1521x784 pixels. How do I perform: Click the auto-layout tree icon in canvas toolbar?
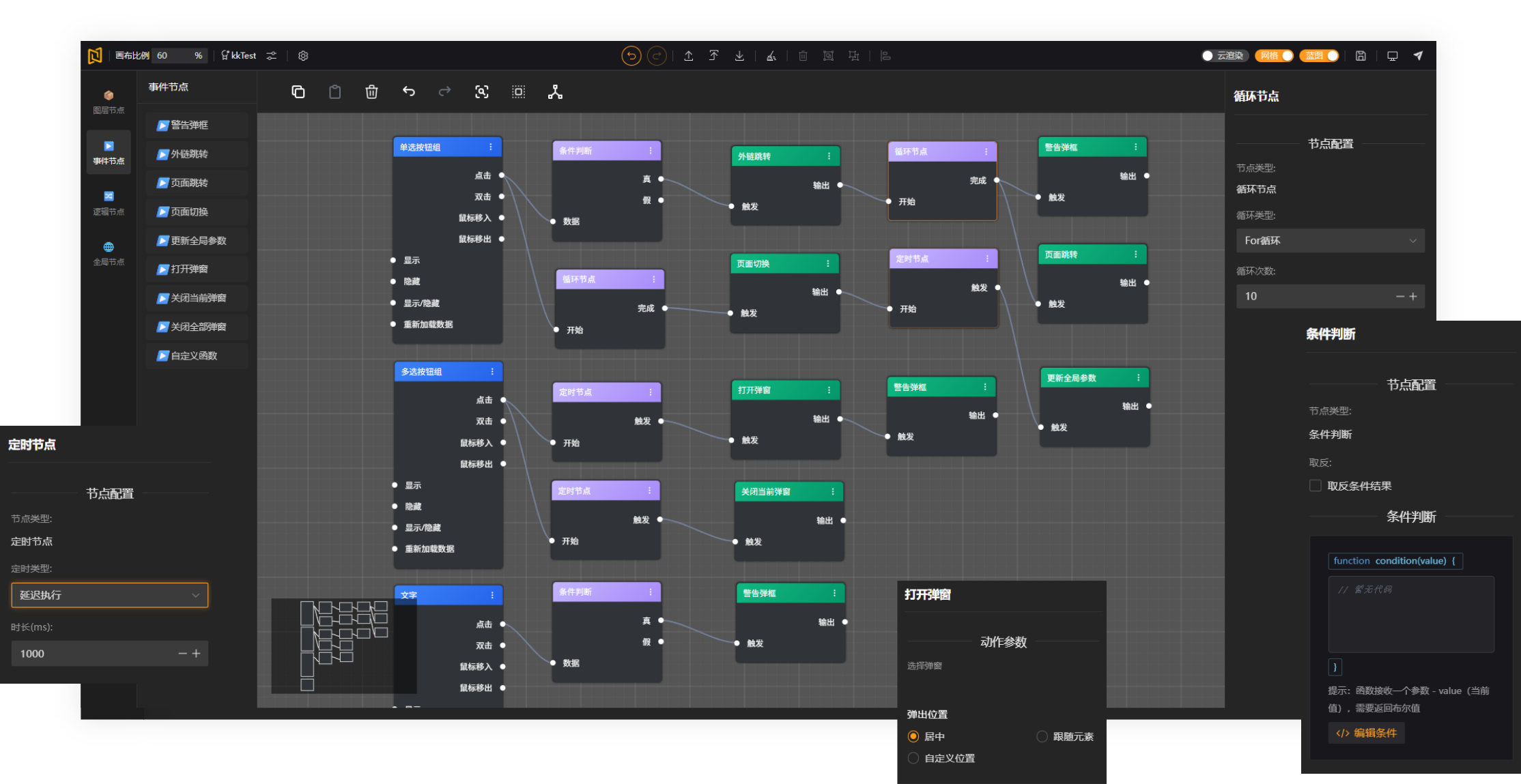pyautogui.click(x=555, y=92)
